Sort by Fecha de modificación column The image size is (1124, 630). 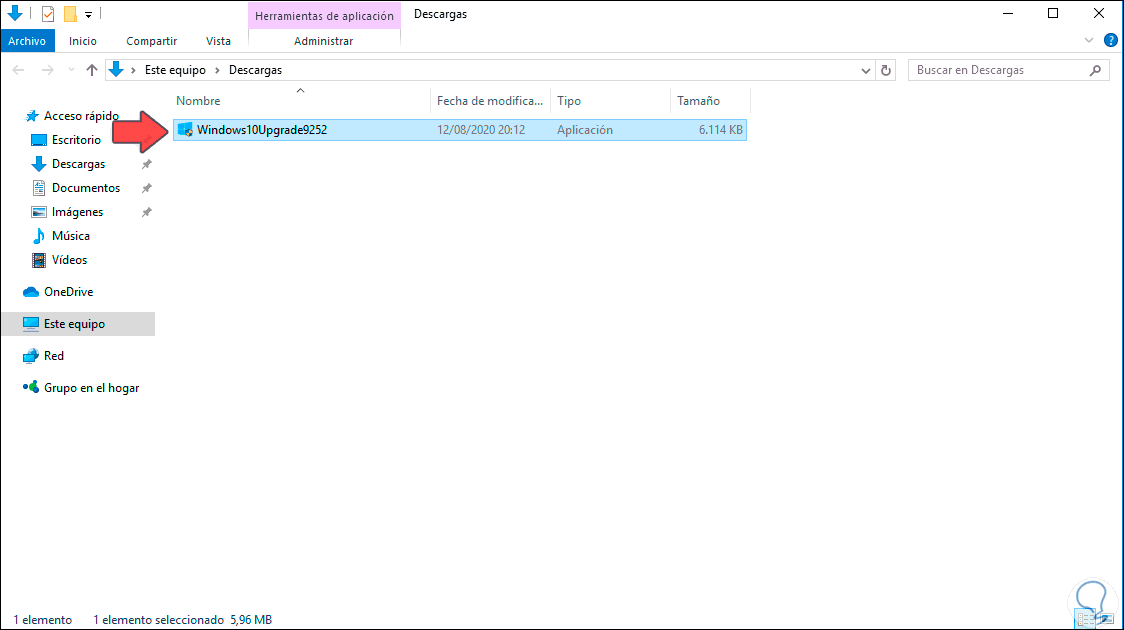click(x=490, y=101)
